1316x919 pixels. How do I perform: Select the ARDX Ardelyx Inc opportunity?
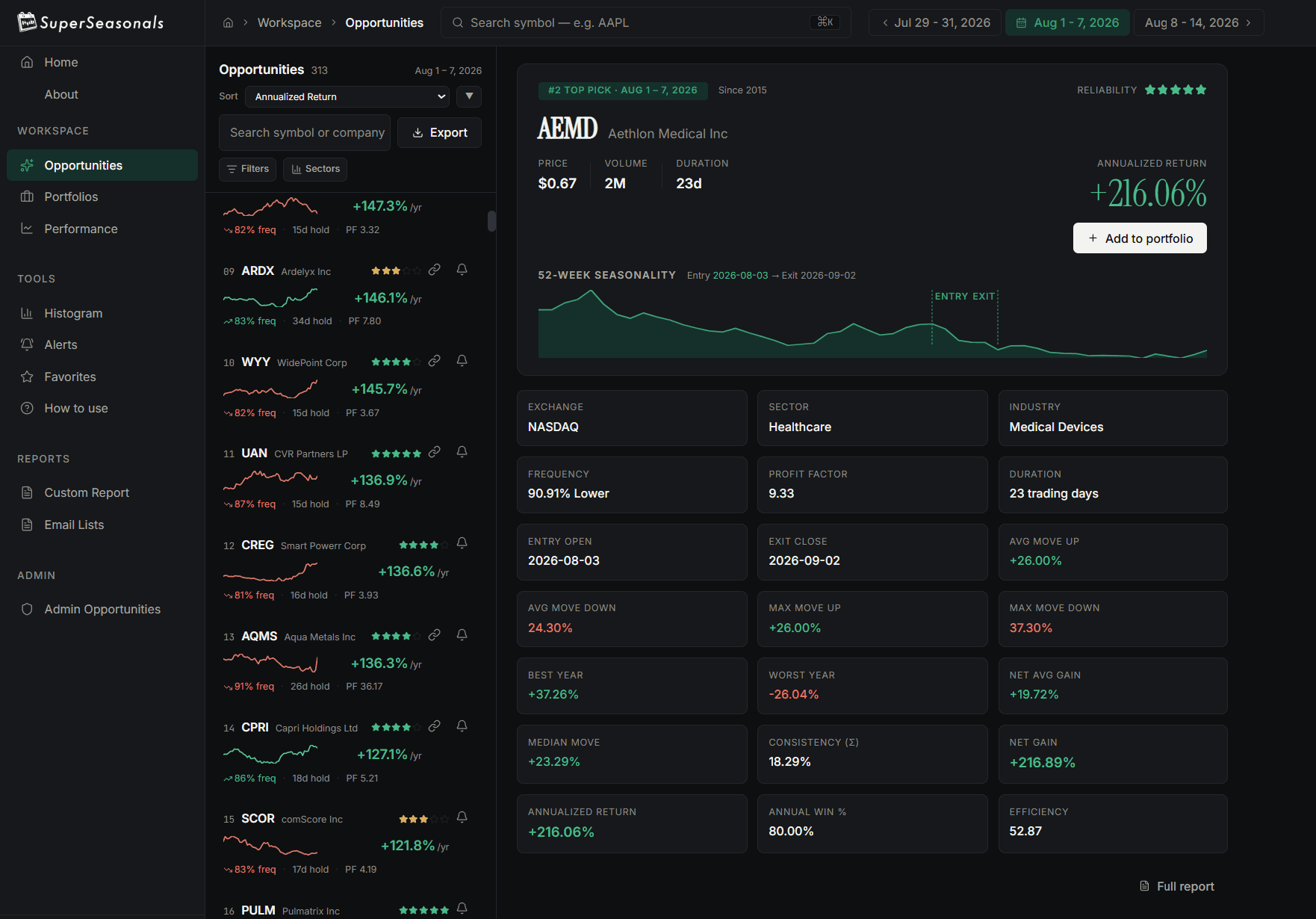click(x=347, y=296)
